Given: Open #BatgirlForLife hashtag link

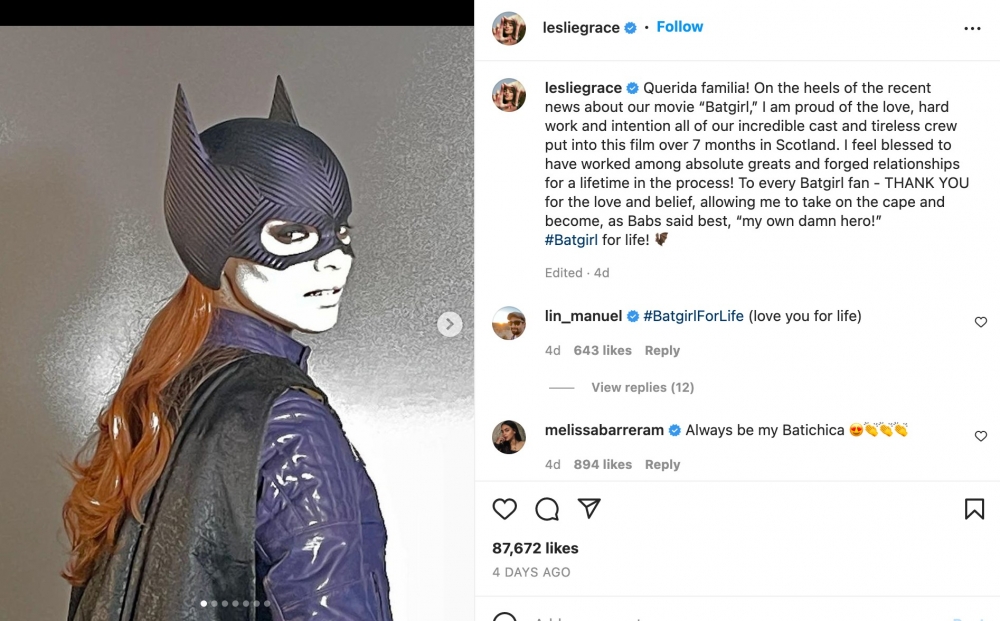Looking at the screenshot, I should (x=693, y=316).
